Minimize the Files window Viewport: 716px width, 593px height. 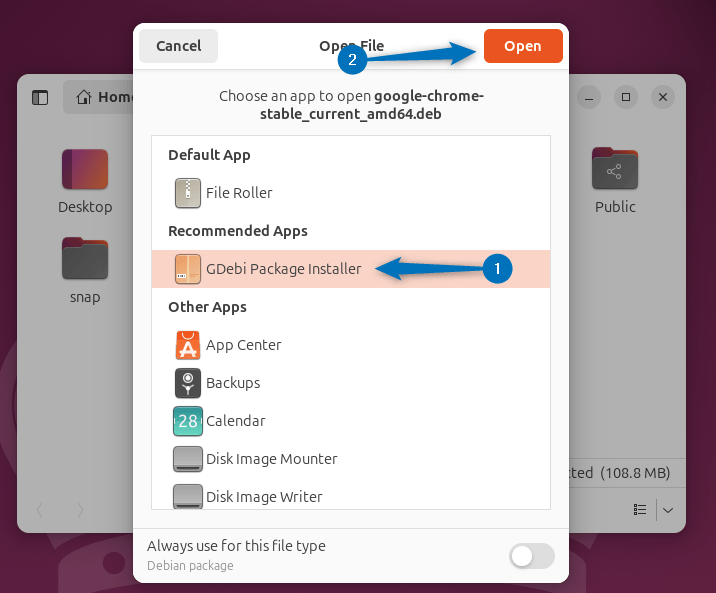pyautogui.click(x=589, y=97)
